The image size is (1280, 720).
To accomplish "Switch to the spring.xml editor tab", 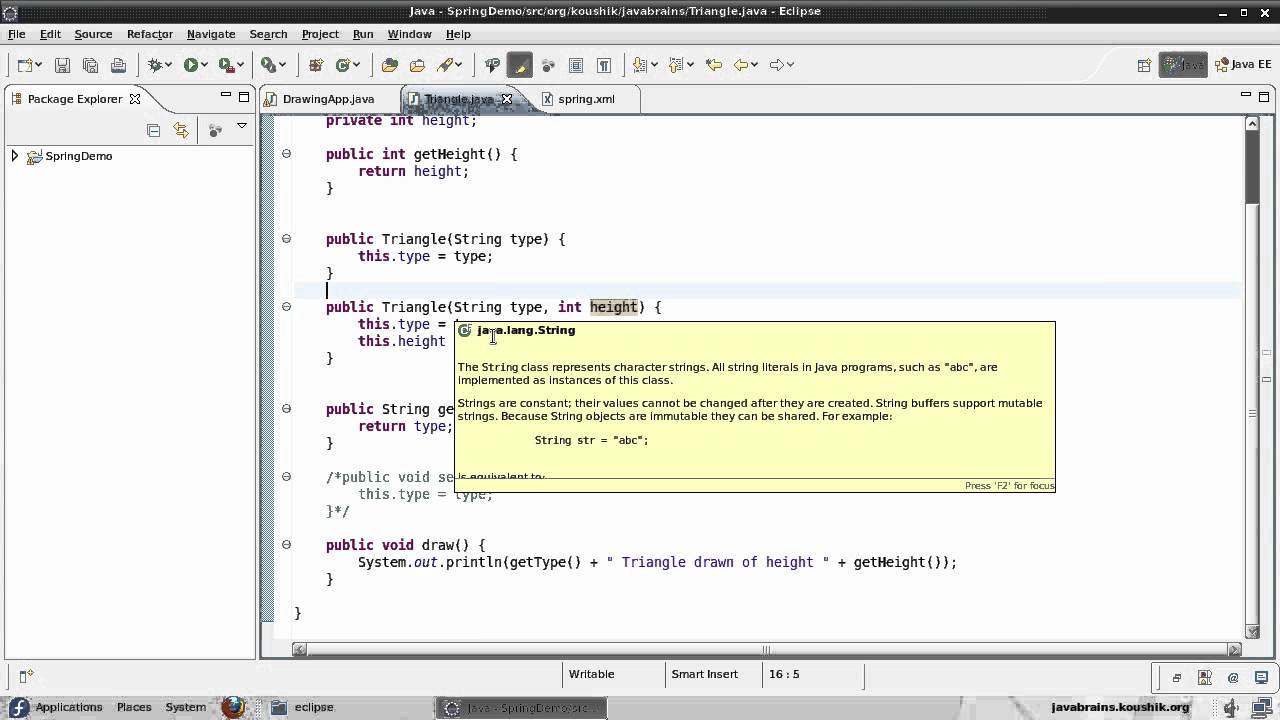I will [x=586, y=99].
